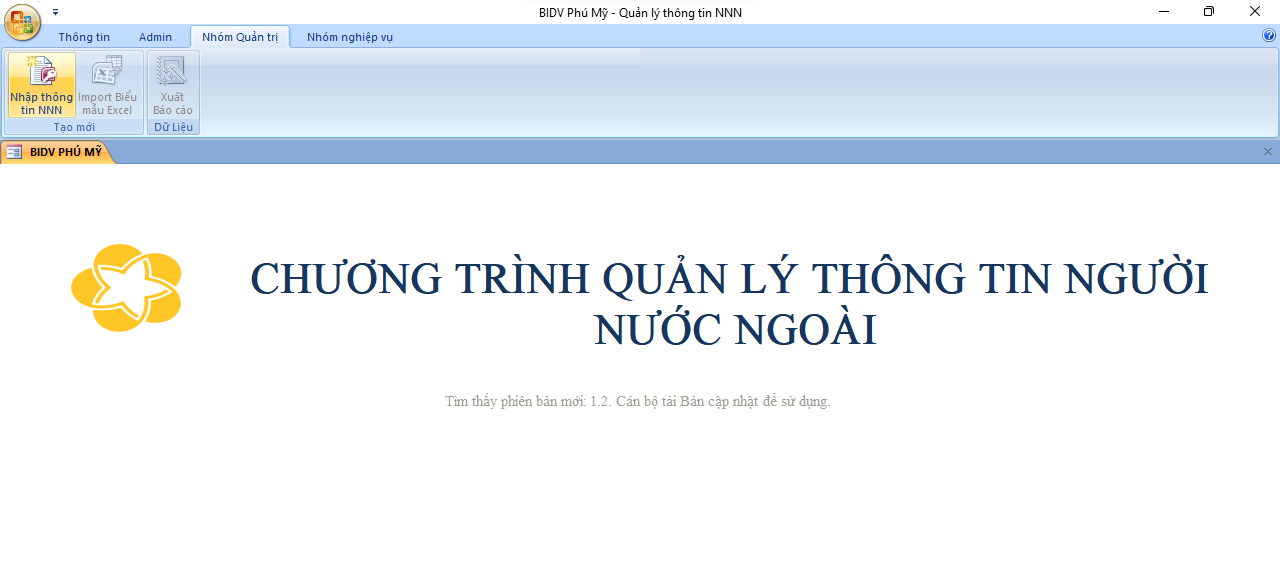
Task: Close the BIDV PHÚ MỸ document tab
Action: (x=1268, y=152)
